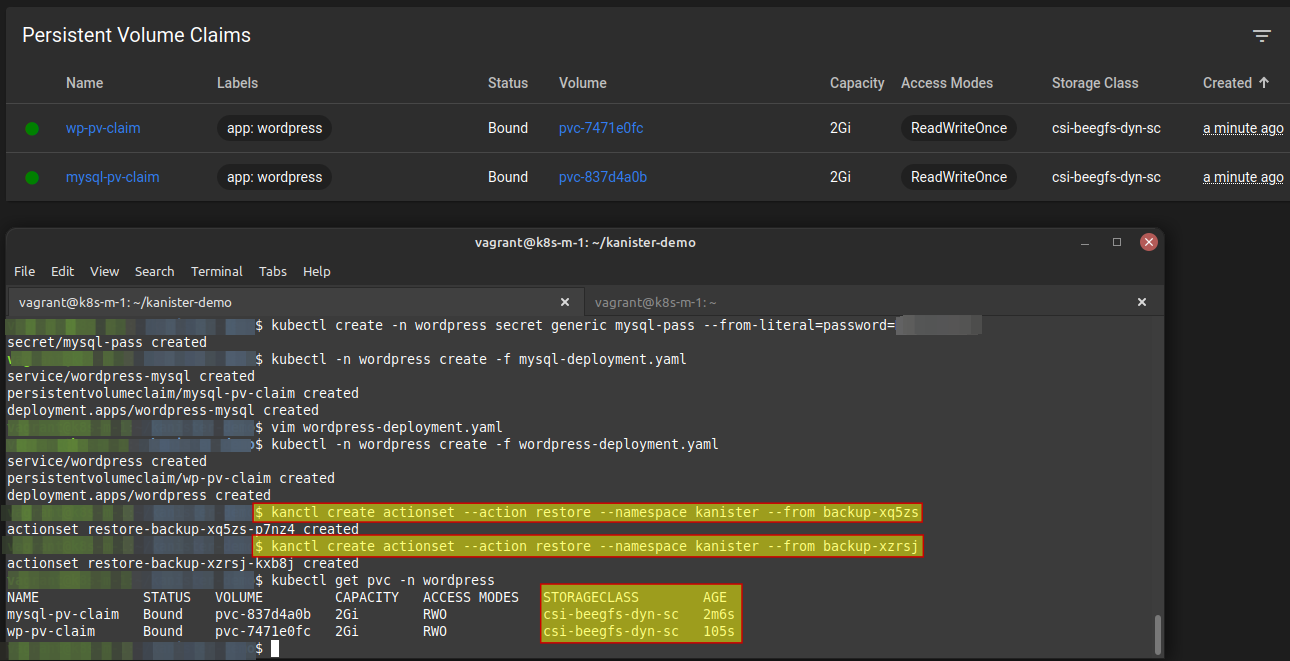Viewport: 1290px width, 661px height.
Task: Click the Persistent Volume Claims heading
Action: [x=137, y=35]
